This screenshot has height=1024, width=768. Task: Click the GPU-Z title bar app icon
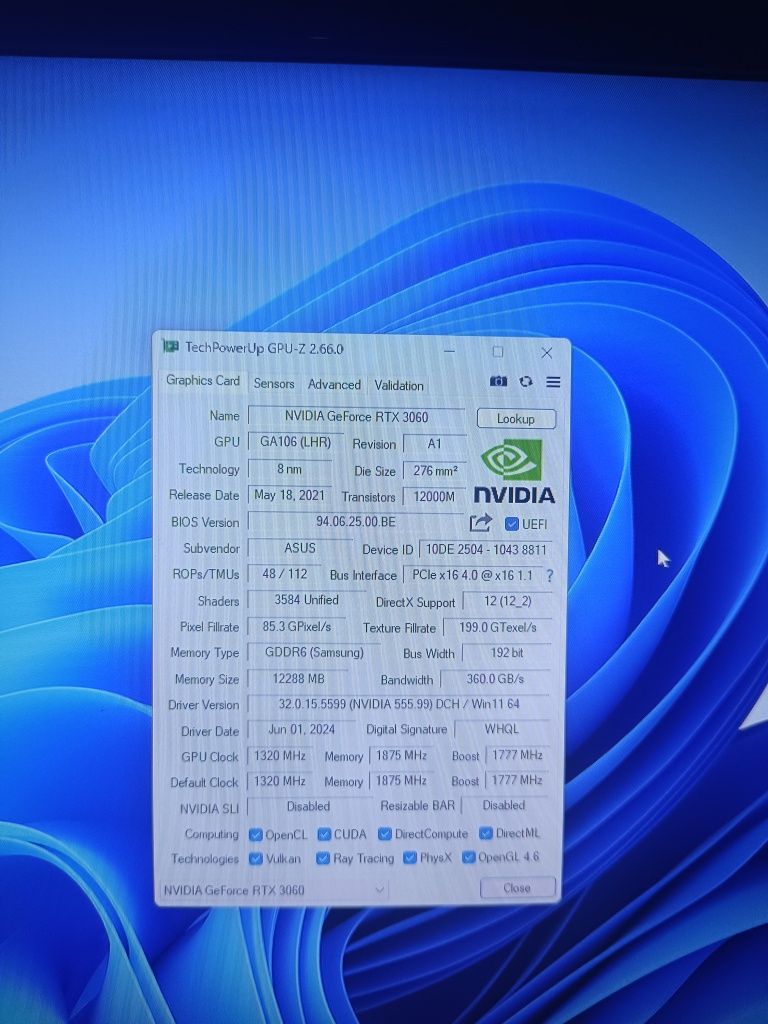tap(171, 346)
